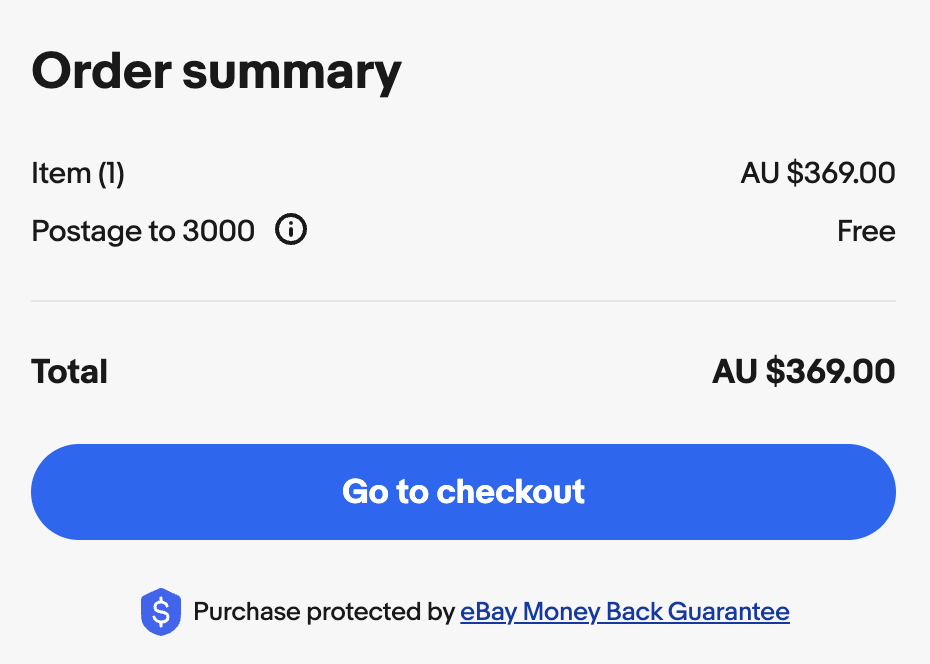
Task: Click the AU $369.00 price in Item row
Action: click(817, 173)
